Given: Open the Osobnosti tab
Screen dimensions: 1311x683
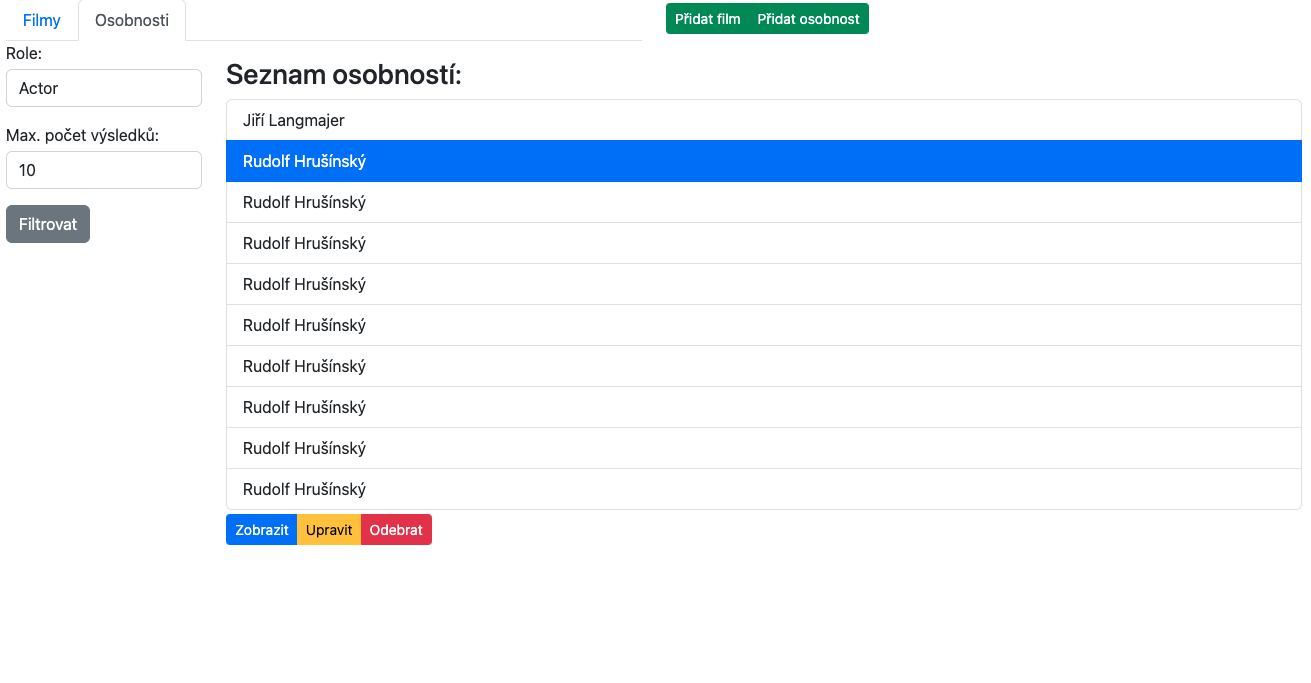Looking at the screenshot, I should tap(131, 20).
